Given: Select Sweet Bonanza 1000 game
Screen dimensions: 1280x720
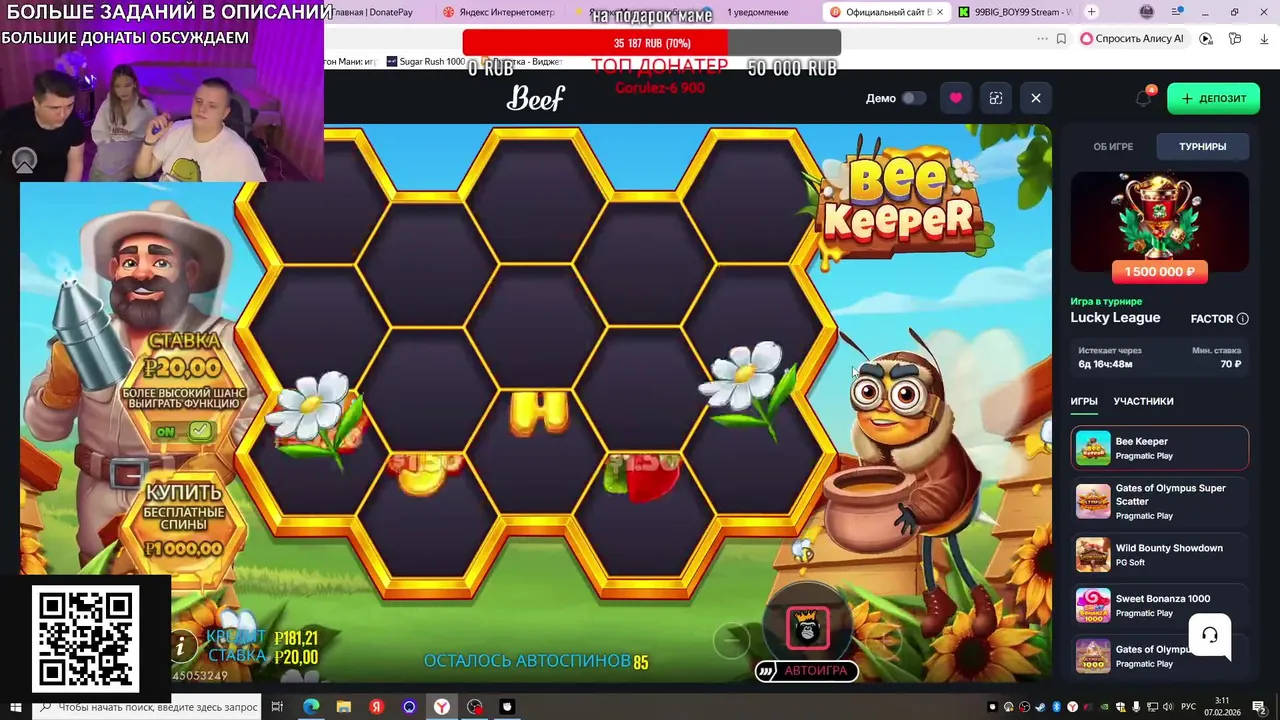Looking at the screenshot, I should coord(1160,605).
